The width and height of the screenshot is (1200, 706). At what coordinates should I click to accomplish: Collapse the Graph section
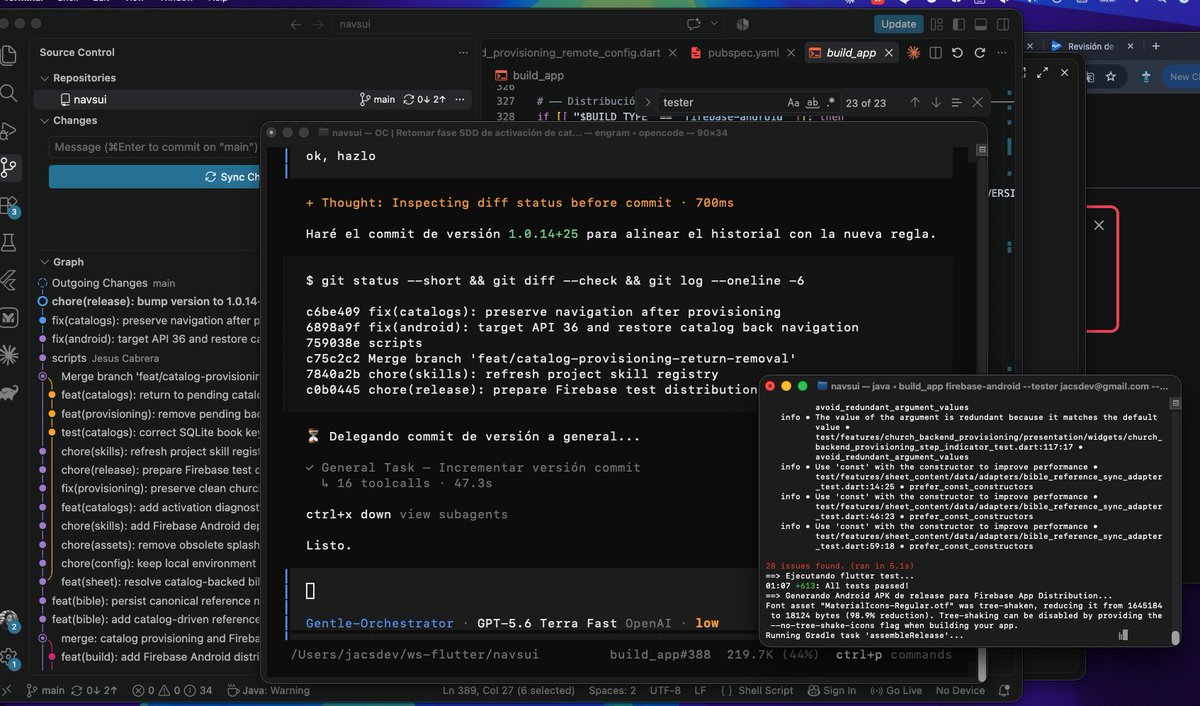[44, 262]
